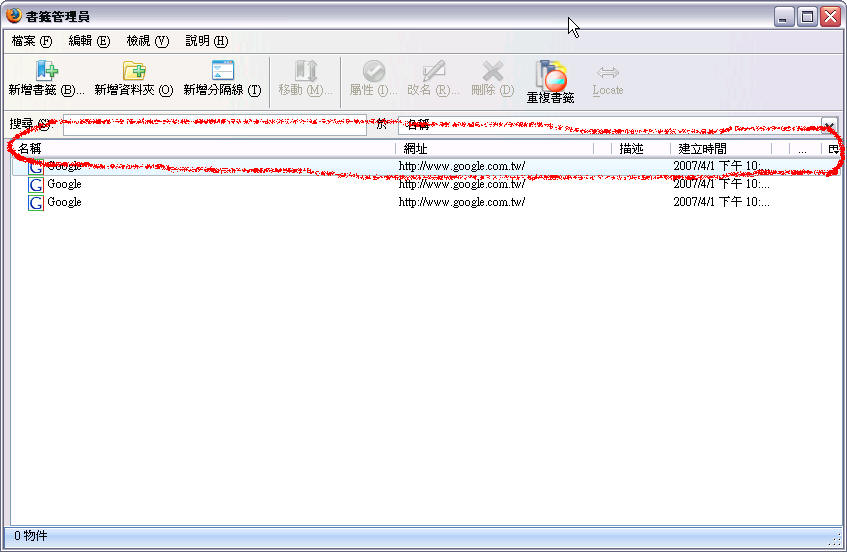This screenshot has width=847, height=552.
Task: Click the third row's creation time 2007/4/1
Action: (721, 202)
